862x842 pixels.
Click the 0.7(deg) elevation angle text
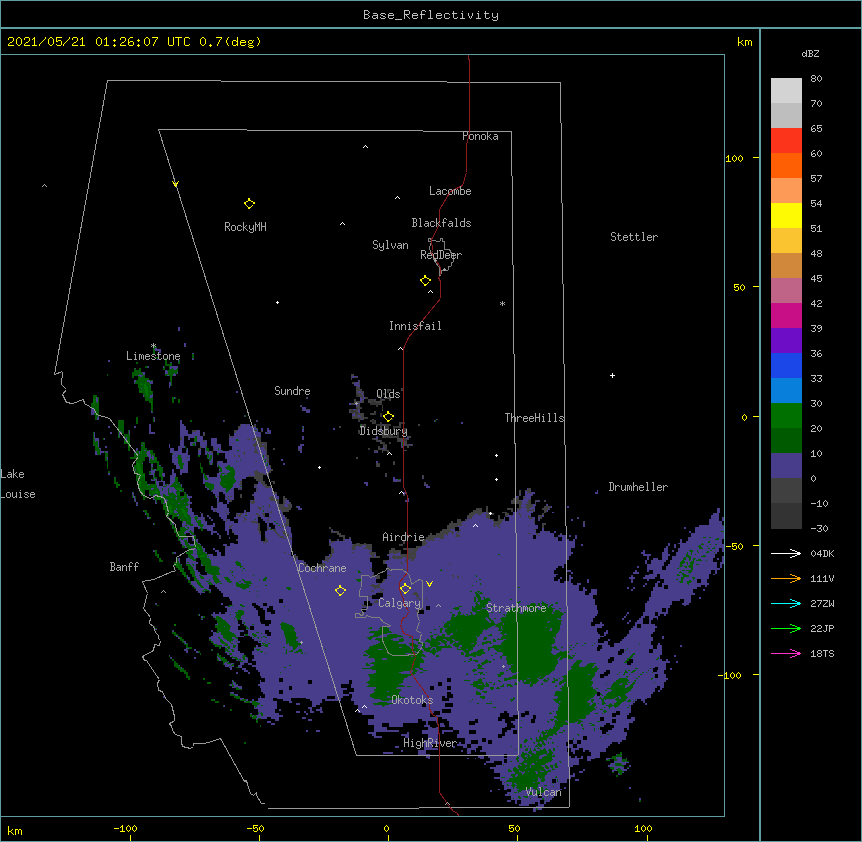click(230, 42)
